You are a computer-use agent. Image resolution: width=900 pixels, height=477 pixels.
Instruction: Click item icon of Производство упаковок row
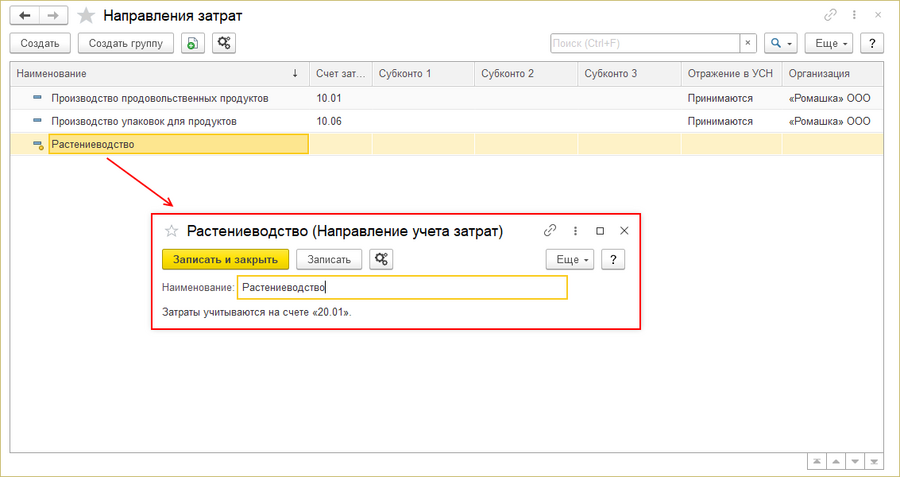(37, 121)
